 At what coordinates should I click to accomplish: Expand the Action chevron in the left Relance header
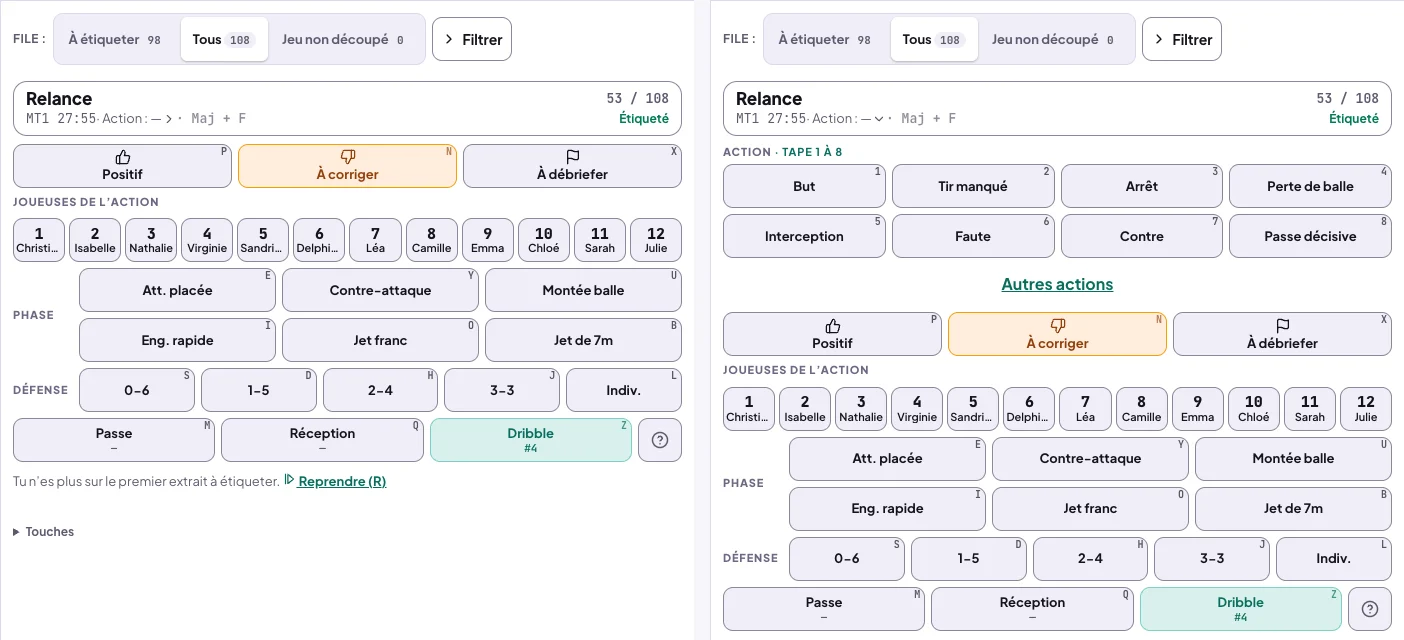pyautogui.click(x=169, y=119)
